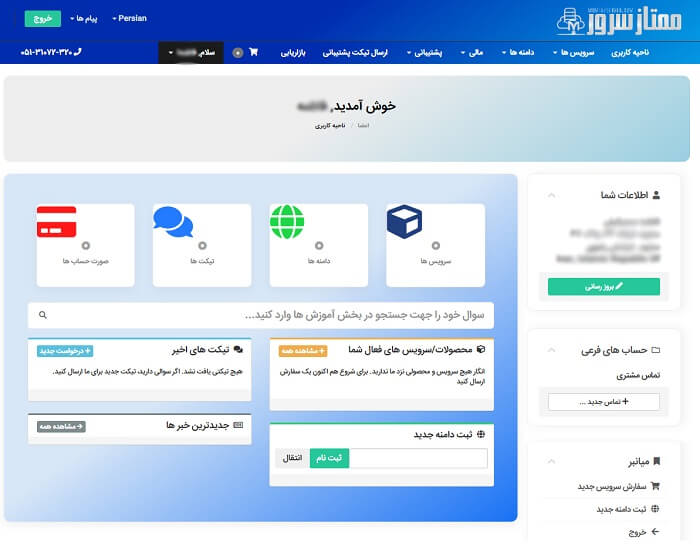Screen dimensions: 700x551
Task: Click the user icon beside اطلاعات شما
Action: [656, 195]
